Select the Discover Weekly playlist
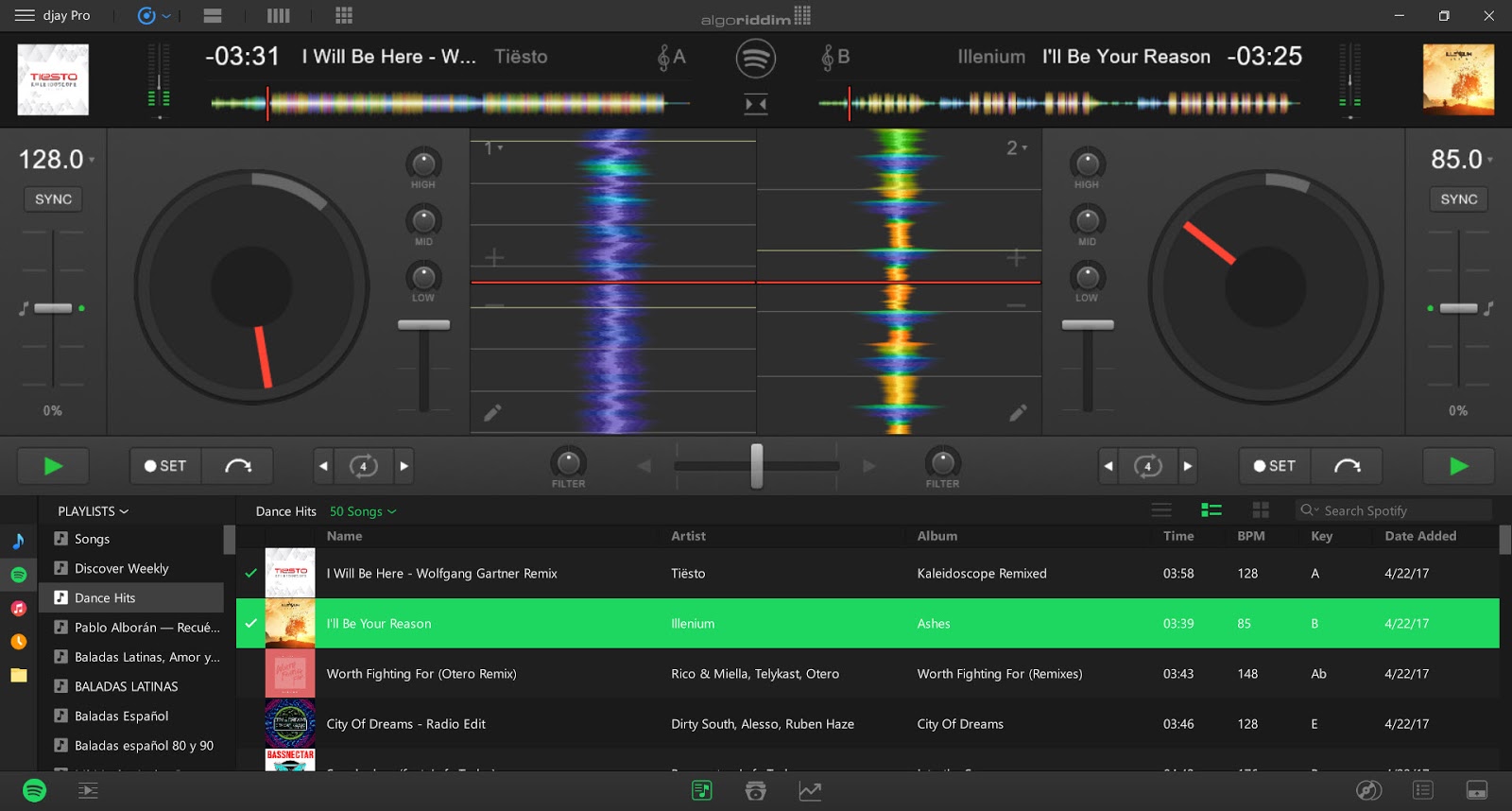Screen dimensions: 1512x811 131,568
